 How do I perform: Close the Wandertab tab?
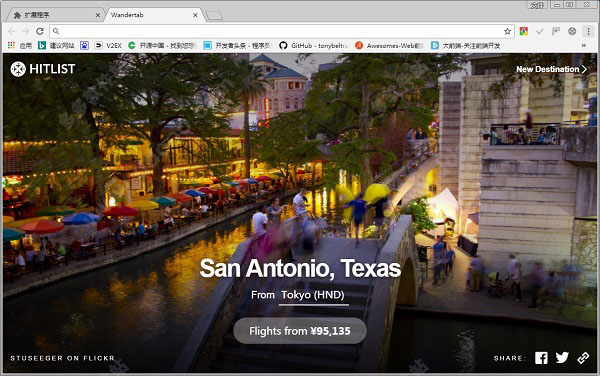tap(196, 15)
